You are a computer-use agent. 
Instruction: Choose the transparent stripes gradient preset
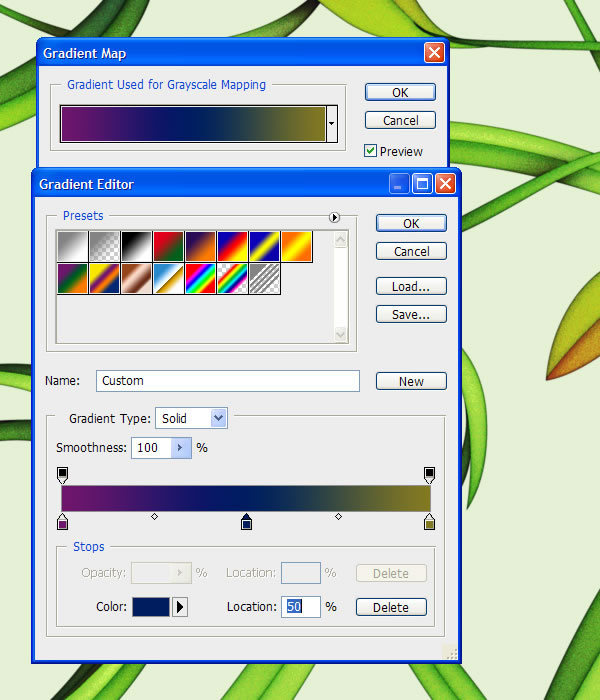[265, 279]
